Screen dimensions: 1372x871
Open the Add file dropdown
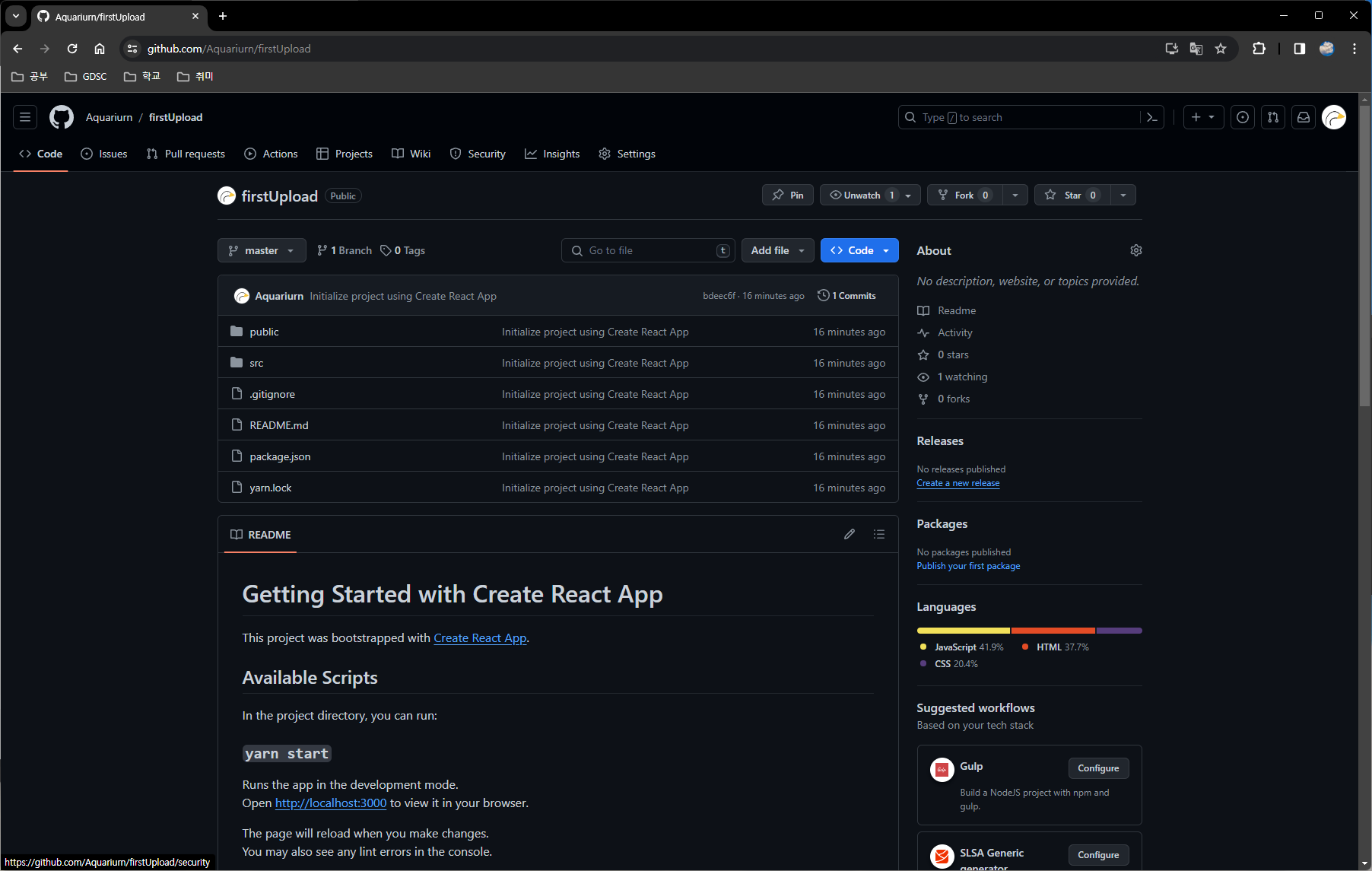pos(777,250)
